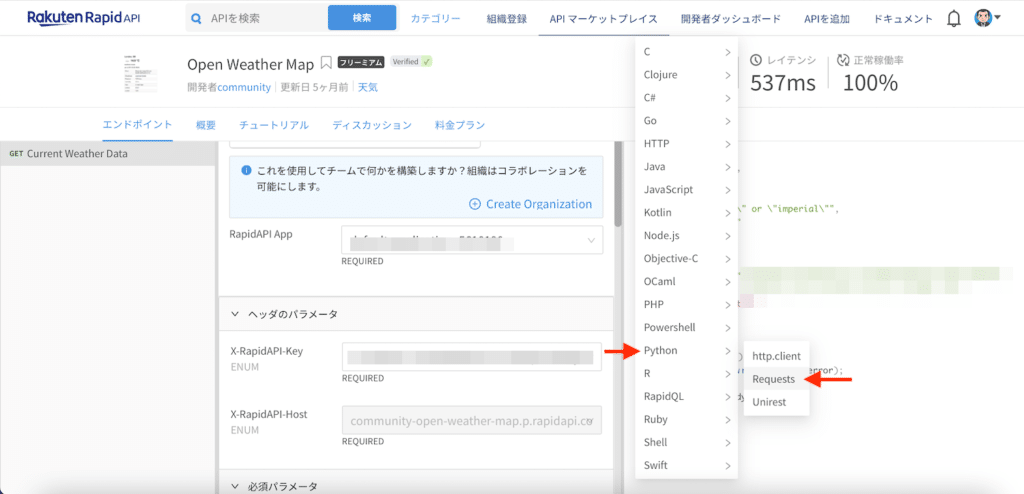Open the user avatar menu

pos(986,18)
